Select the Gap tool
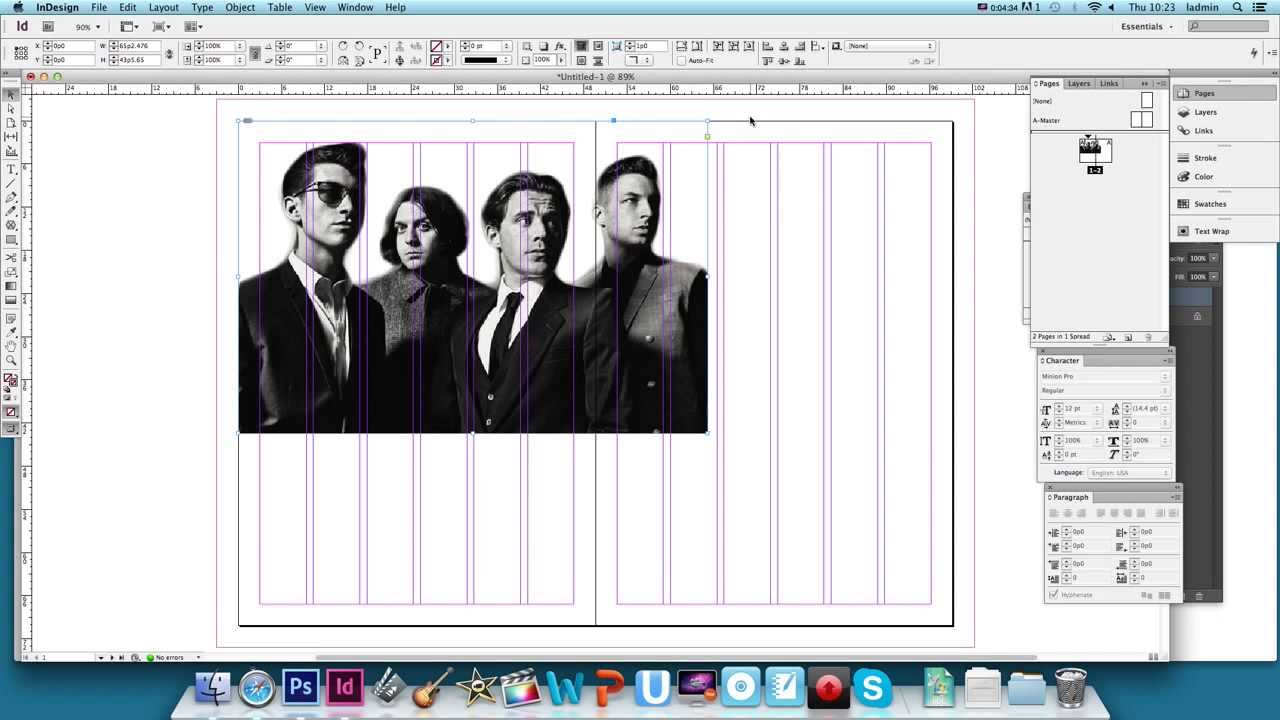1280x720 pixels. [11, 136]
